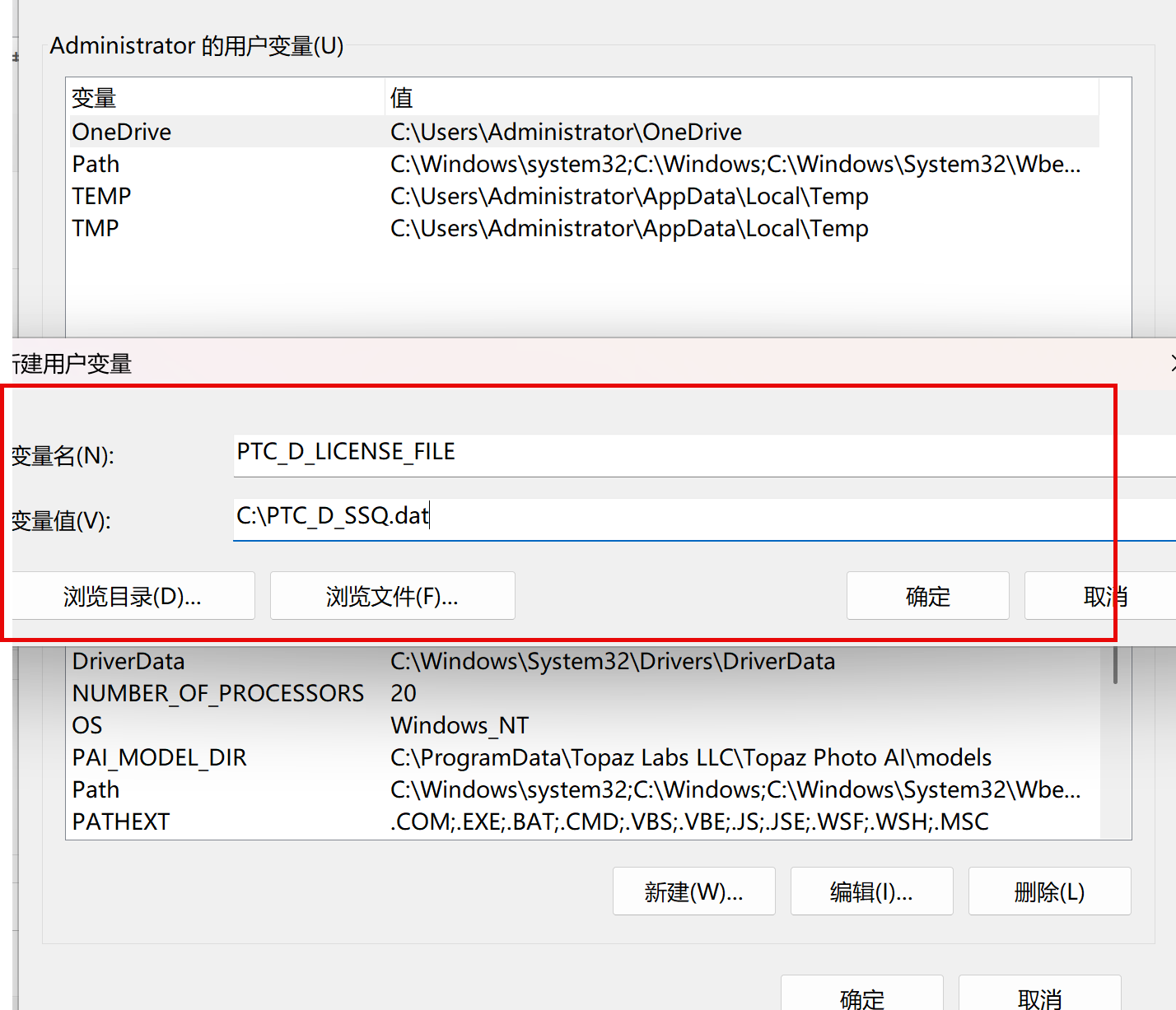The height and width of the screenshot is (1010, 1176).
Task: Confirm the new user variable with 确定
Action: click(927, 596)
